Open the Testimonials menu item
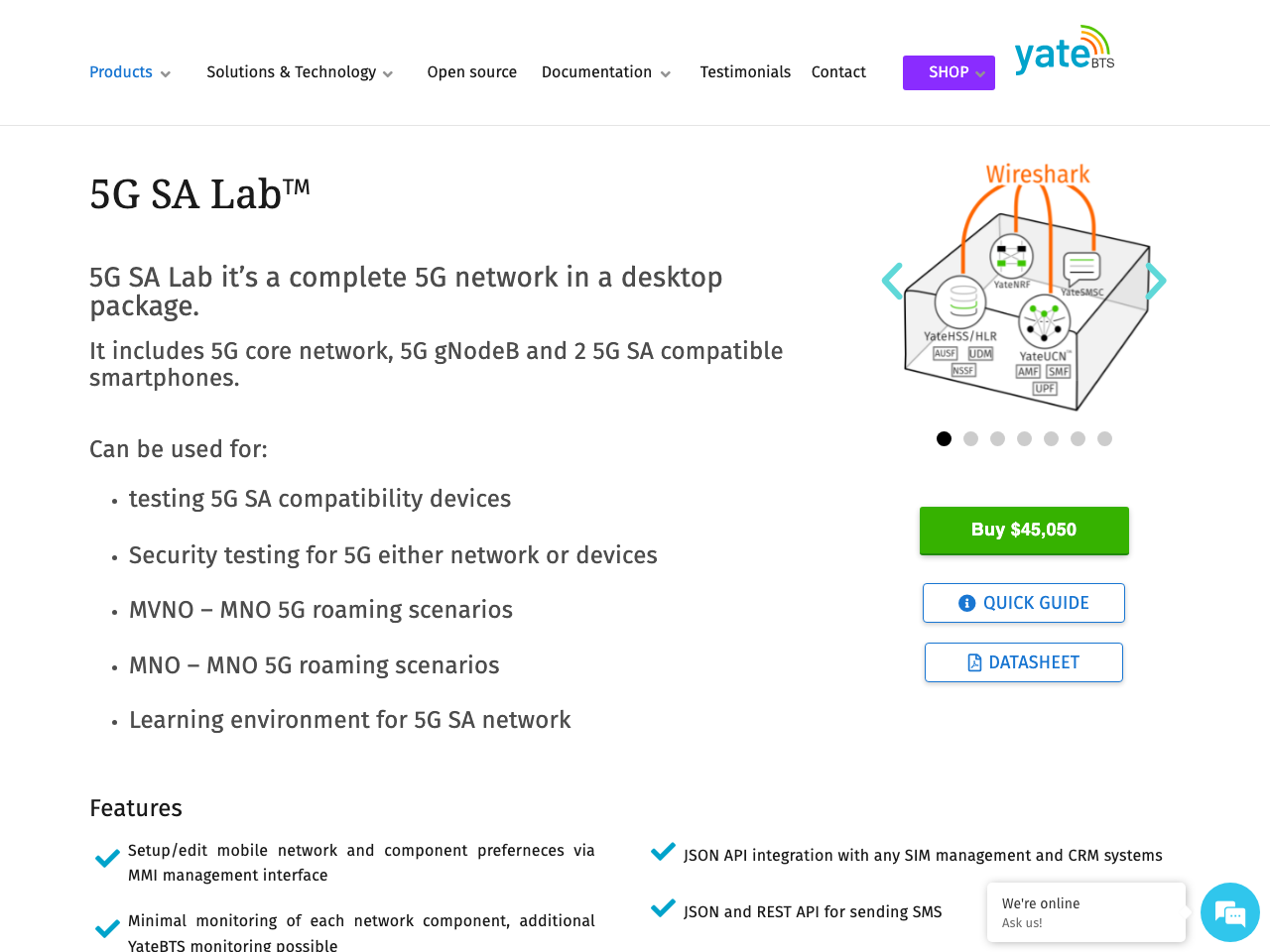This screenshot has width=1270, height=952. click(x=745, y=71)
